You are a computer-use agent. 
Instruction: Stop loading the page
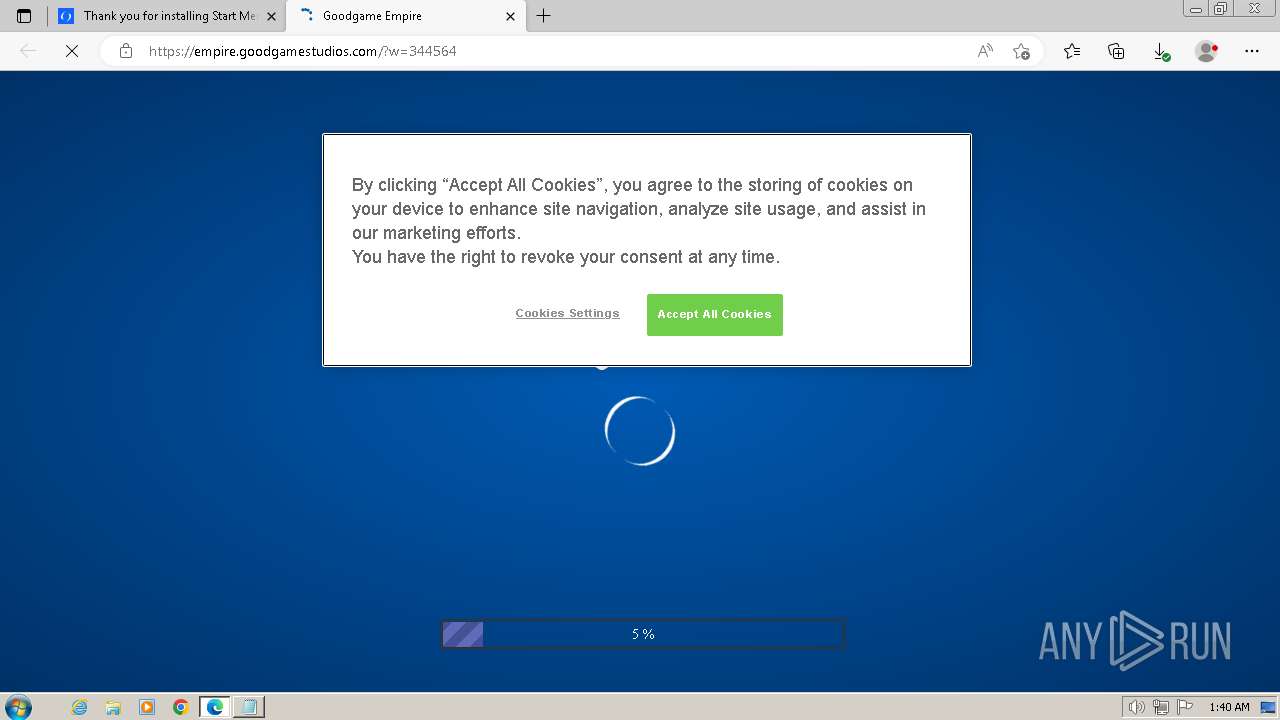pos(72,51)
